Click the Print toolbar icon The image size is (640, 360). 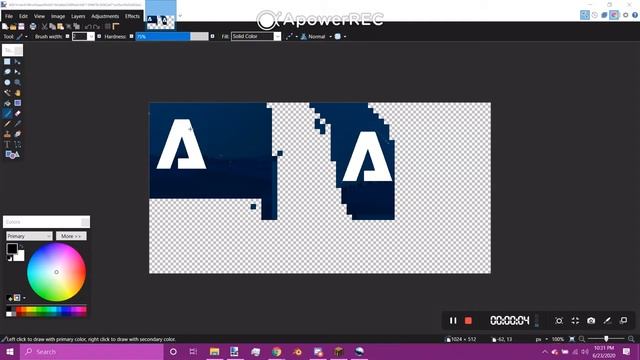33,27
